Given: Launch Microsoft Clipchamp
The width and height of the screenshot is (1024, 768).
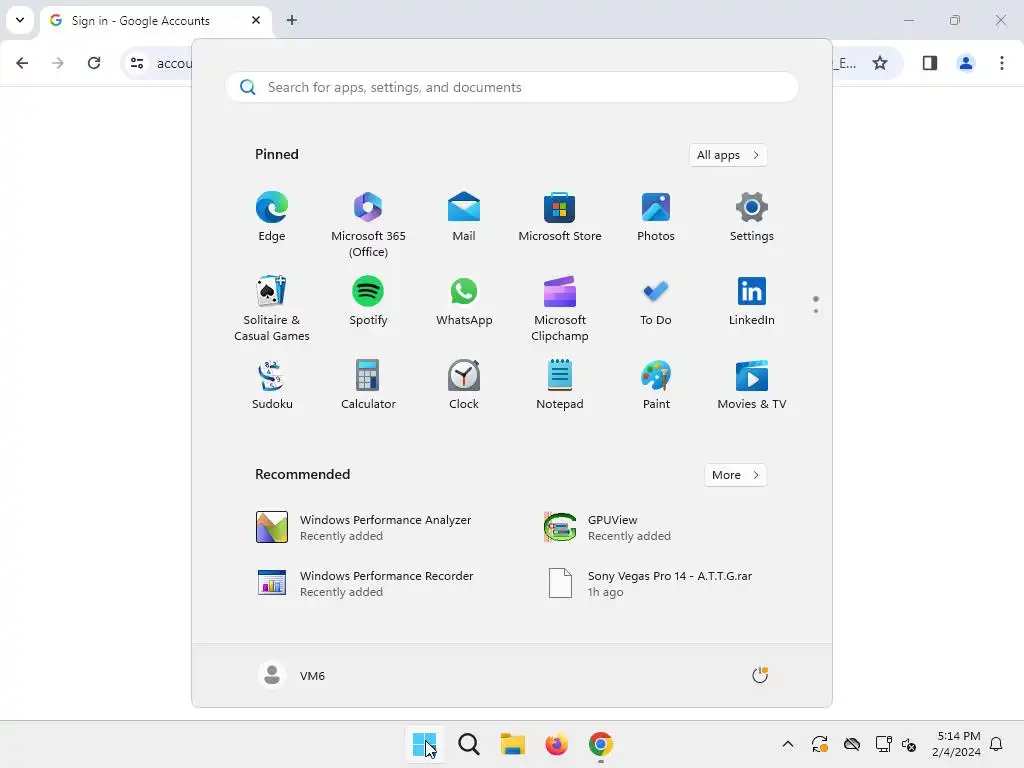Looking at the screenshot, I should click(x=560, y=308).
